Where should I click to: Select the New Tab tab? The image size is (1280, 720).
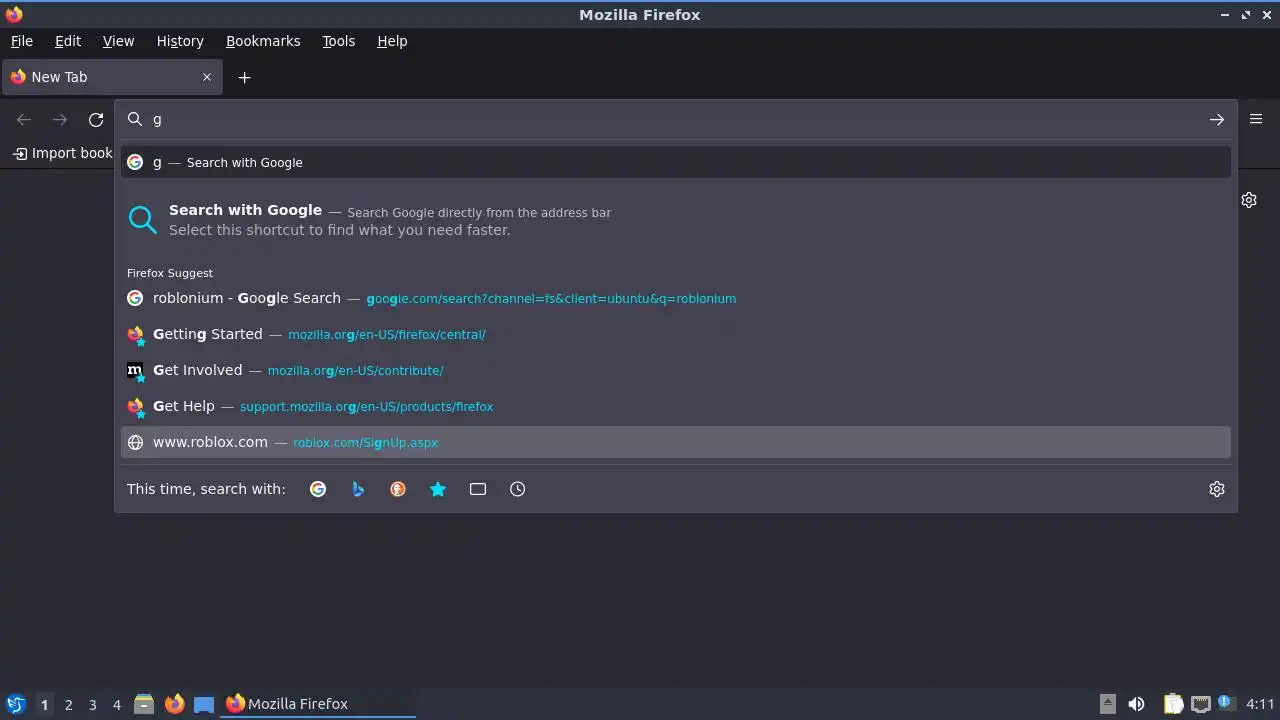pos(111,77)
